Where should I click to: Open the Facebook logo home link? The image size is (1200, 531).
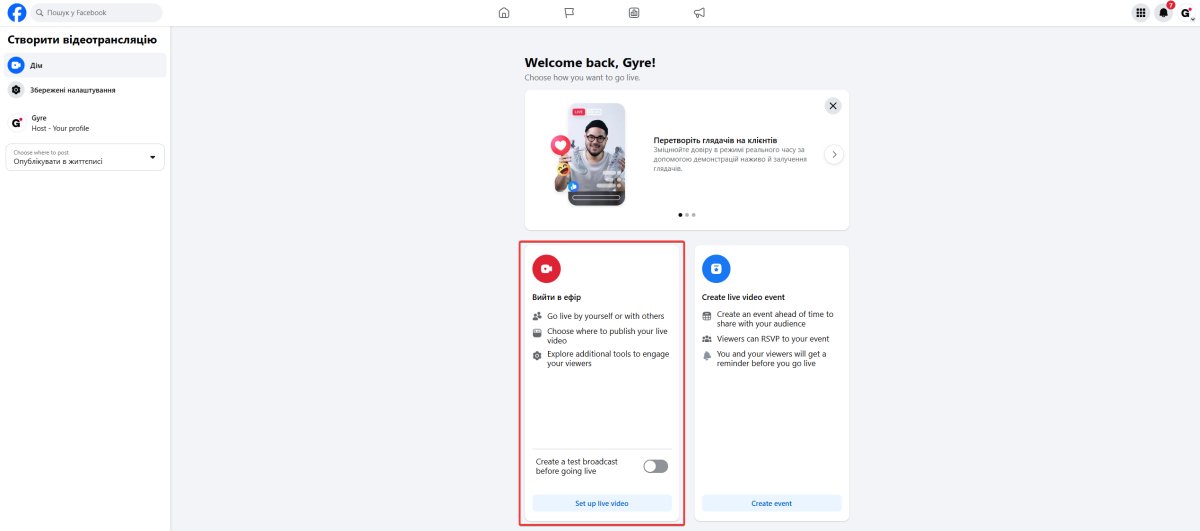tap(17, 13)
